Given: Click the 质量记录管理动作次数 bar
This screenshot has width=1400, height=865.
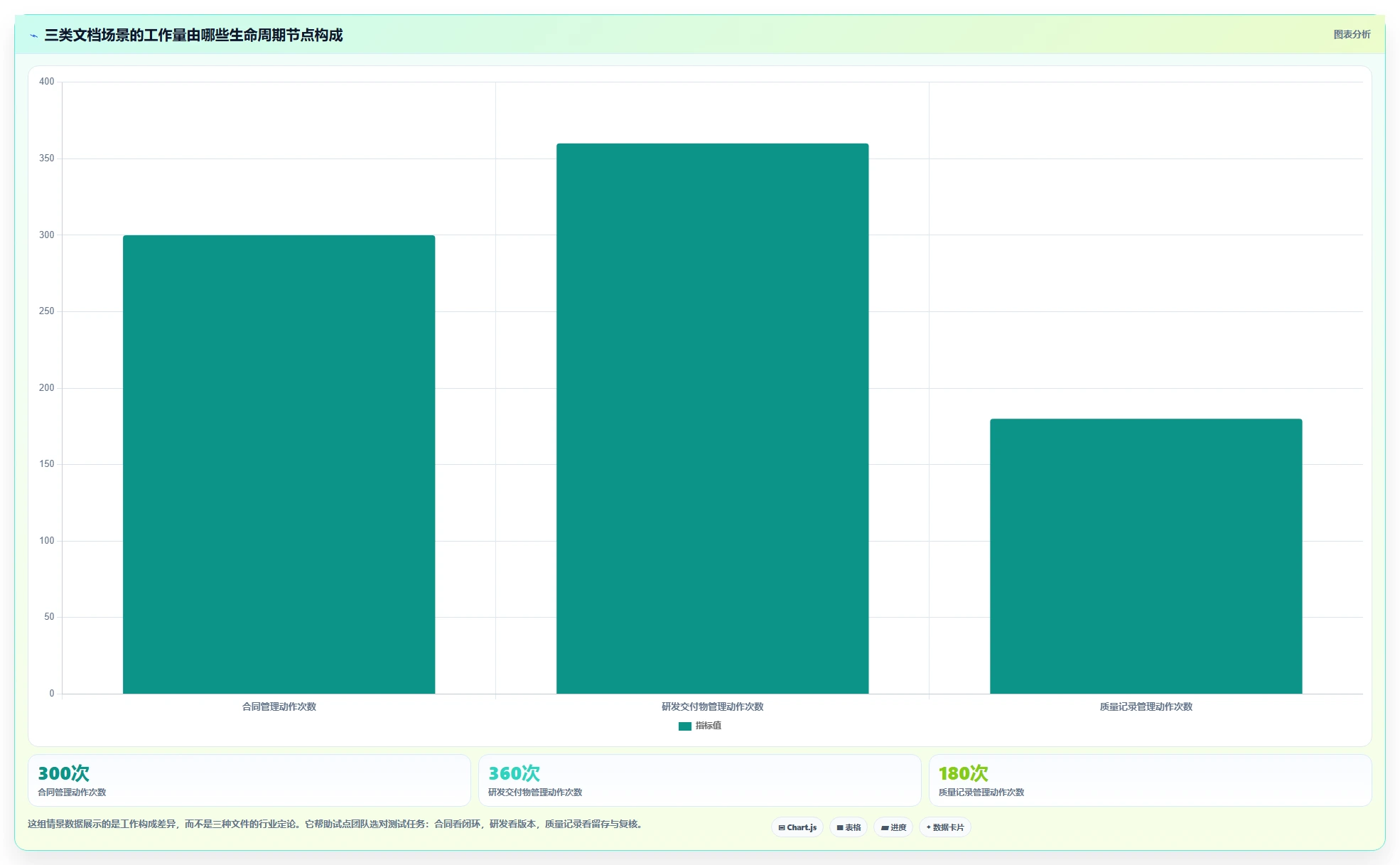Looking at the screenshot, I should tap(1146, 556).
